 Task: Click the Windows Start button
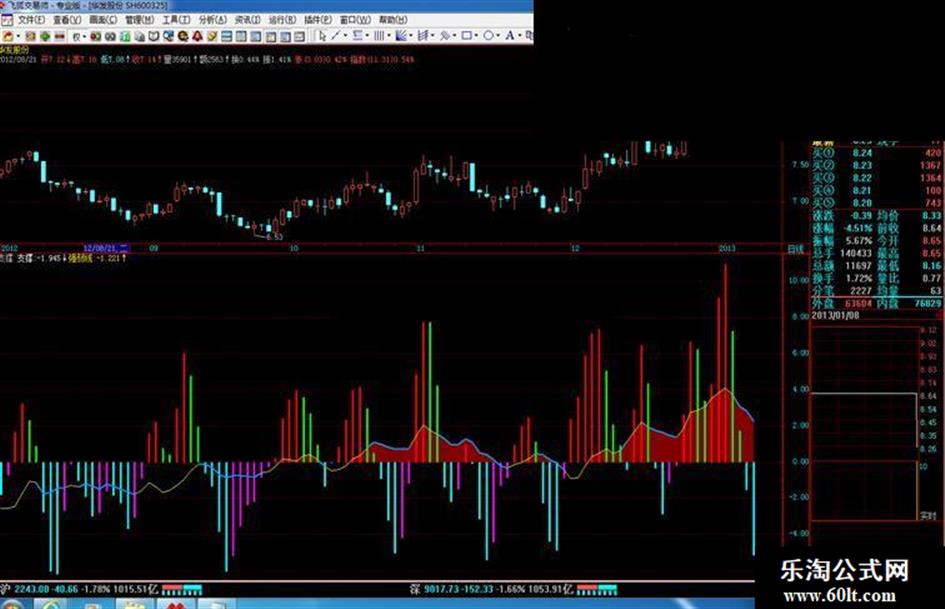pyautogui.click(x=10, y=604)
